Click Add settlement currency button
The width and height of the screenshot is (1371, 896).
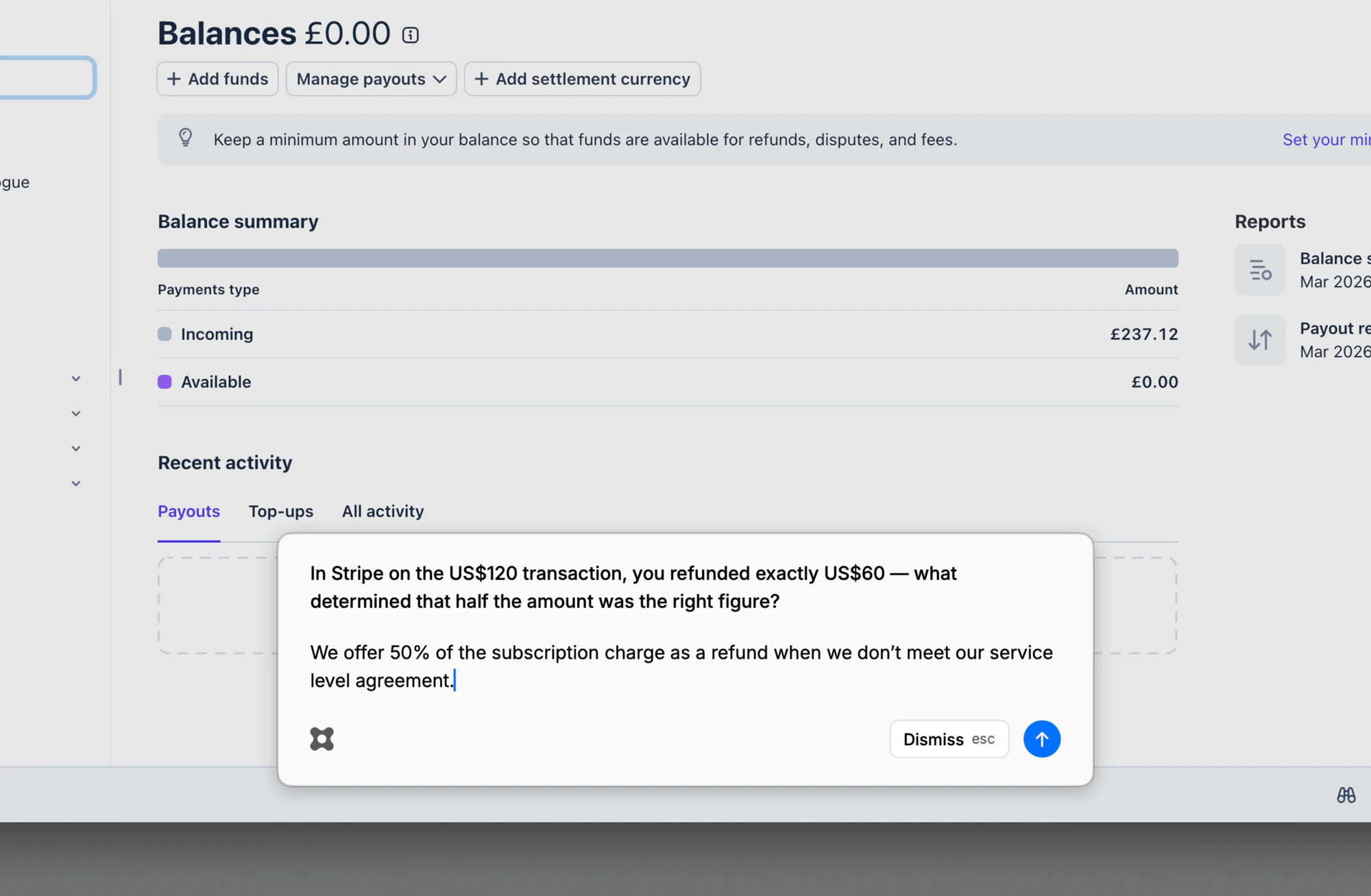(x=582, y=79)
